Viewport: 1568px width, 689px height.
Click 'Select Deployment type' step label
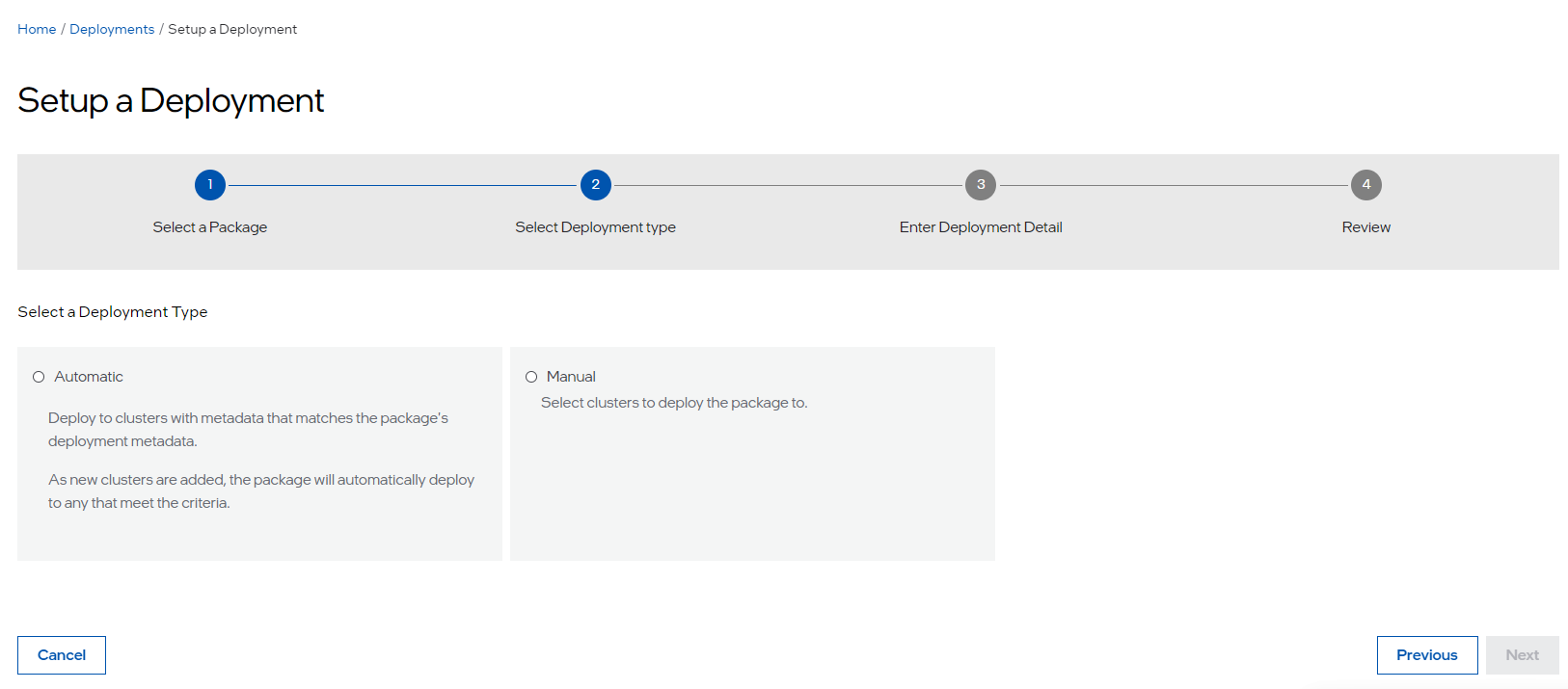click(595, 227)
